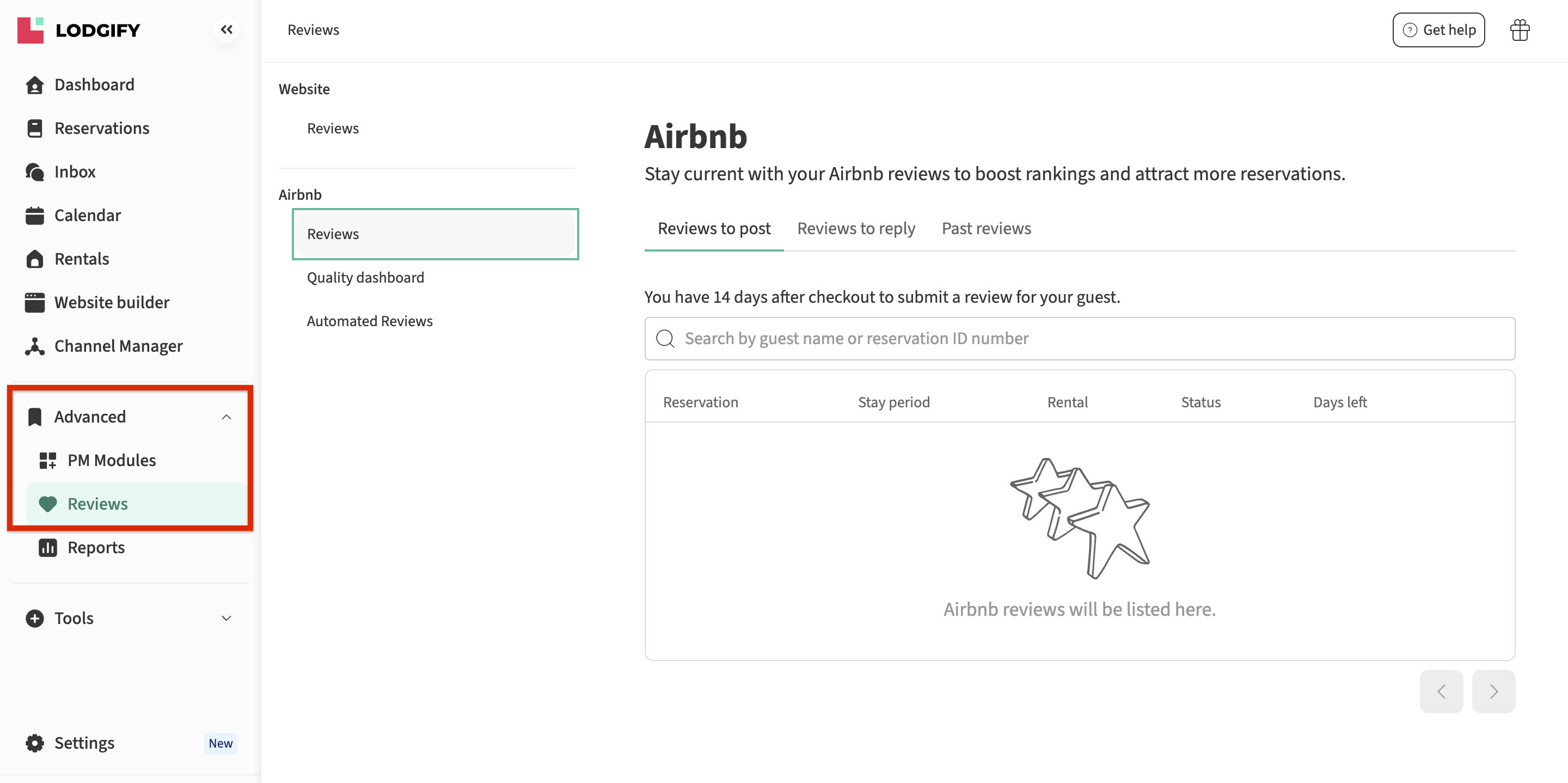Image resolution: width=1568 pixels, height=783 pixels.
Task: Click the Calendar icon in sidebar
Action: (35, 216)
